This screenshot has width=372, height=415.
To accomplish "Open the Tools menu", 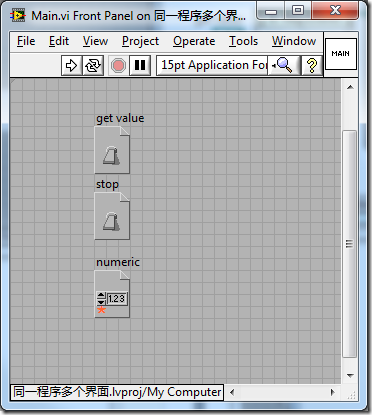I will pyautogui.click(x=243, y=41).
